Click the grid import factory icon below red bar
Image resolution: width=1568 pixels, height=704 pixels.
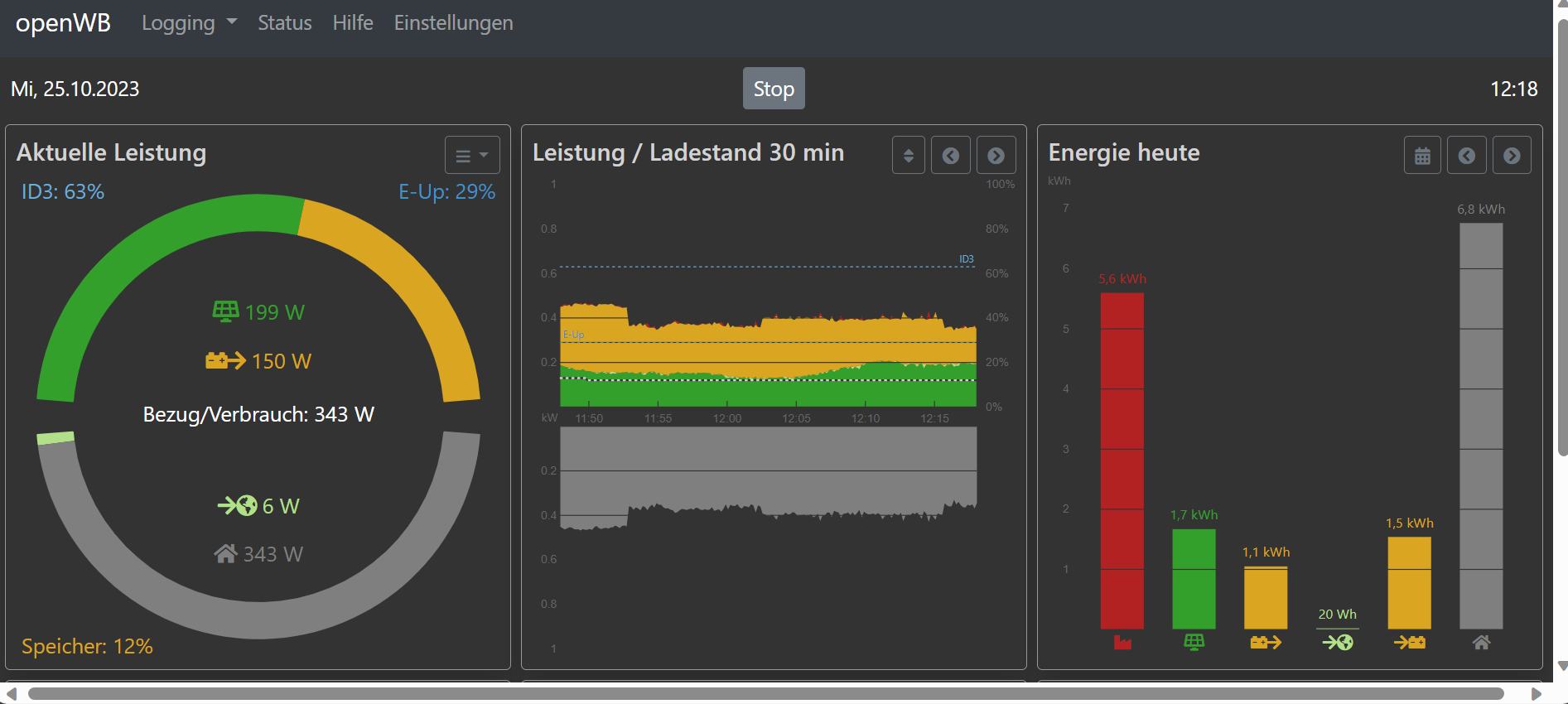1122,642
